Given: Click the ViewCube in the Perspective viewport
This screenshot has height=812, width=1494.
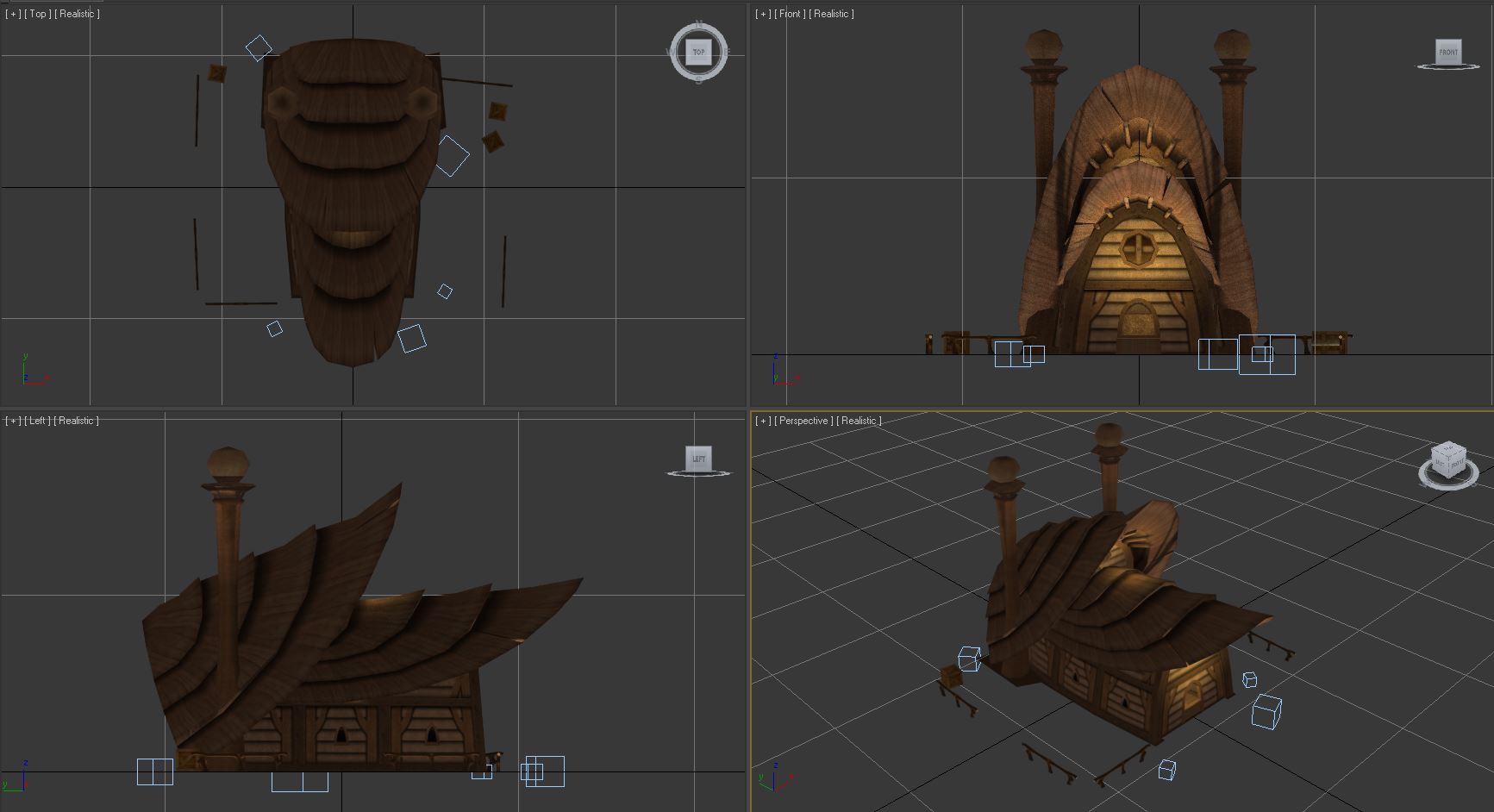Looking at the screenshot, I should click(x=1448, y=461).
